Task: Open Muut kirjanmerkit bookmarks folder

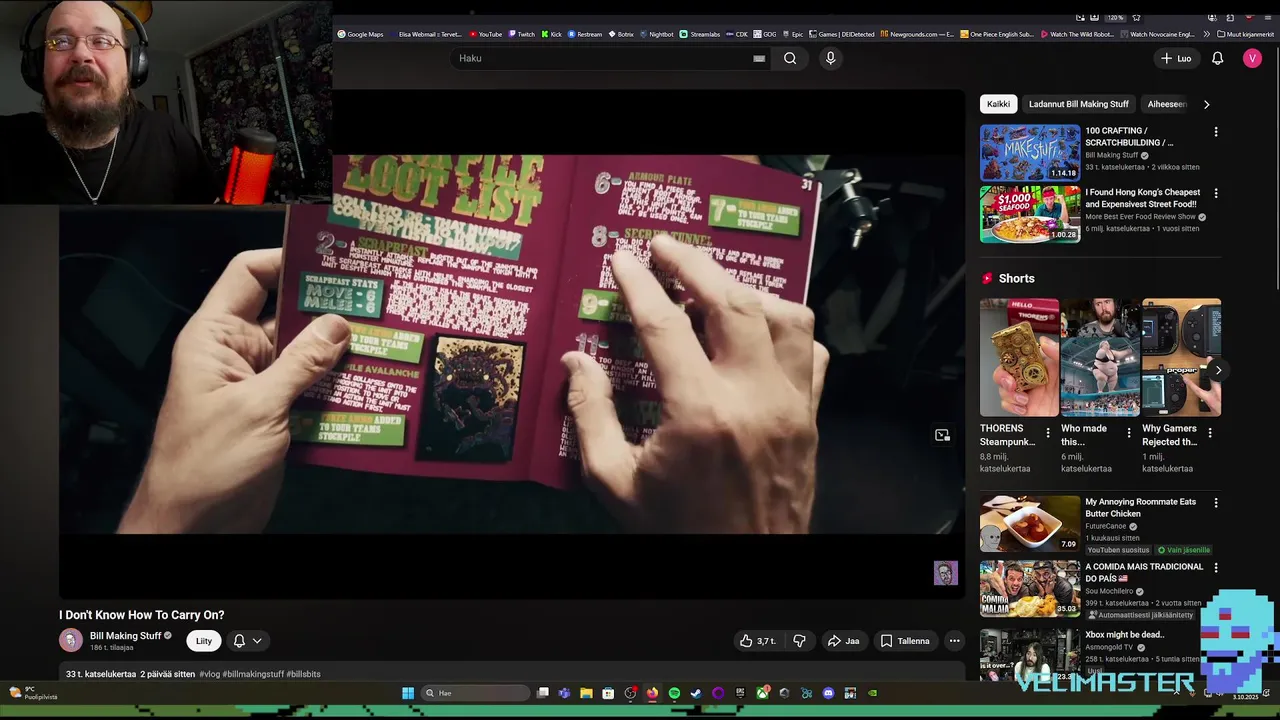Action: [x=1245, y=34]
